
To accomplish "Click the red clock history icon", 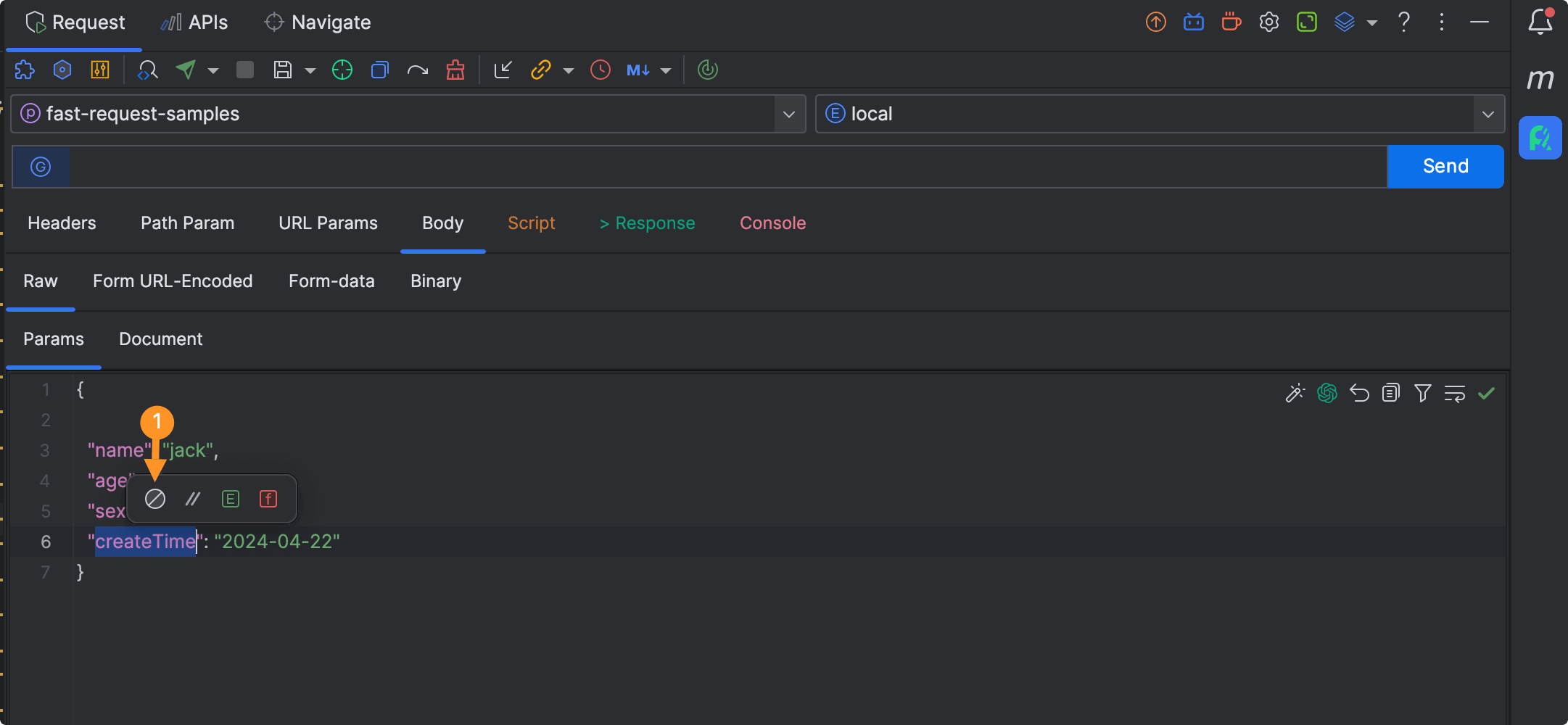I will [601, 70].
